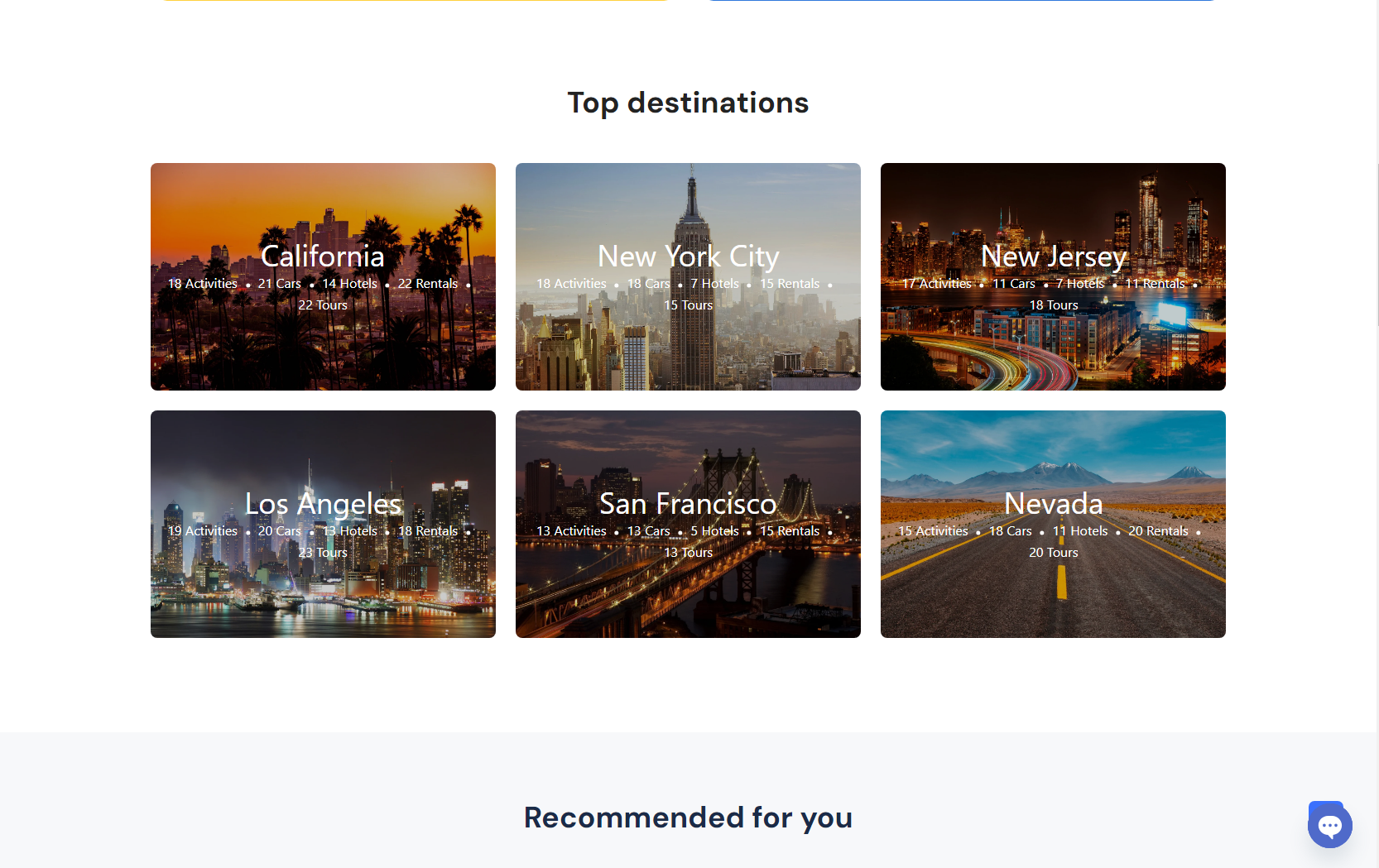Click "18 Activities" under California
This screenshot has width=1379, height=868.
point(203,284)
